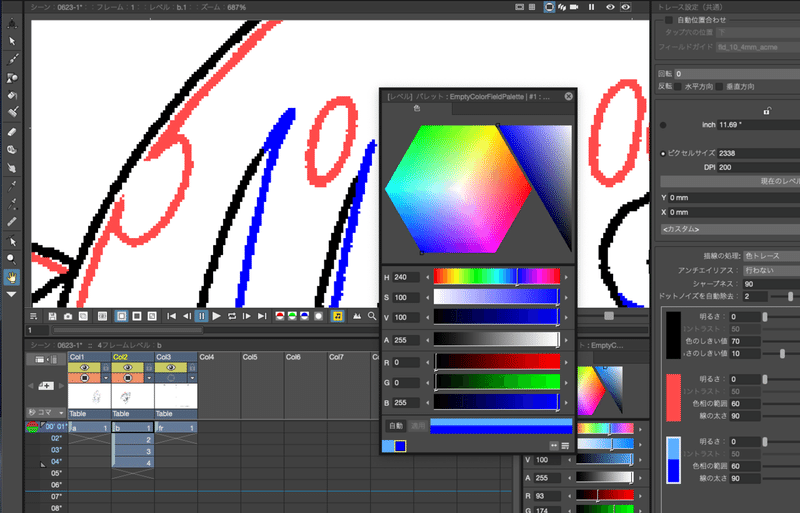Viewport: 800px width, 513px height.
Task: Jump to last frame
Action: coord(262,316)
